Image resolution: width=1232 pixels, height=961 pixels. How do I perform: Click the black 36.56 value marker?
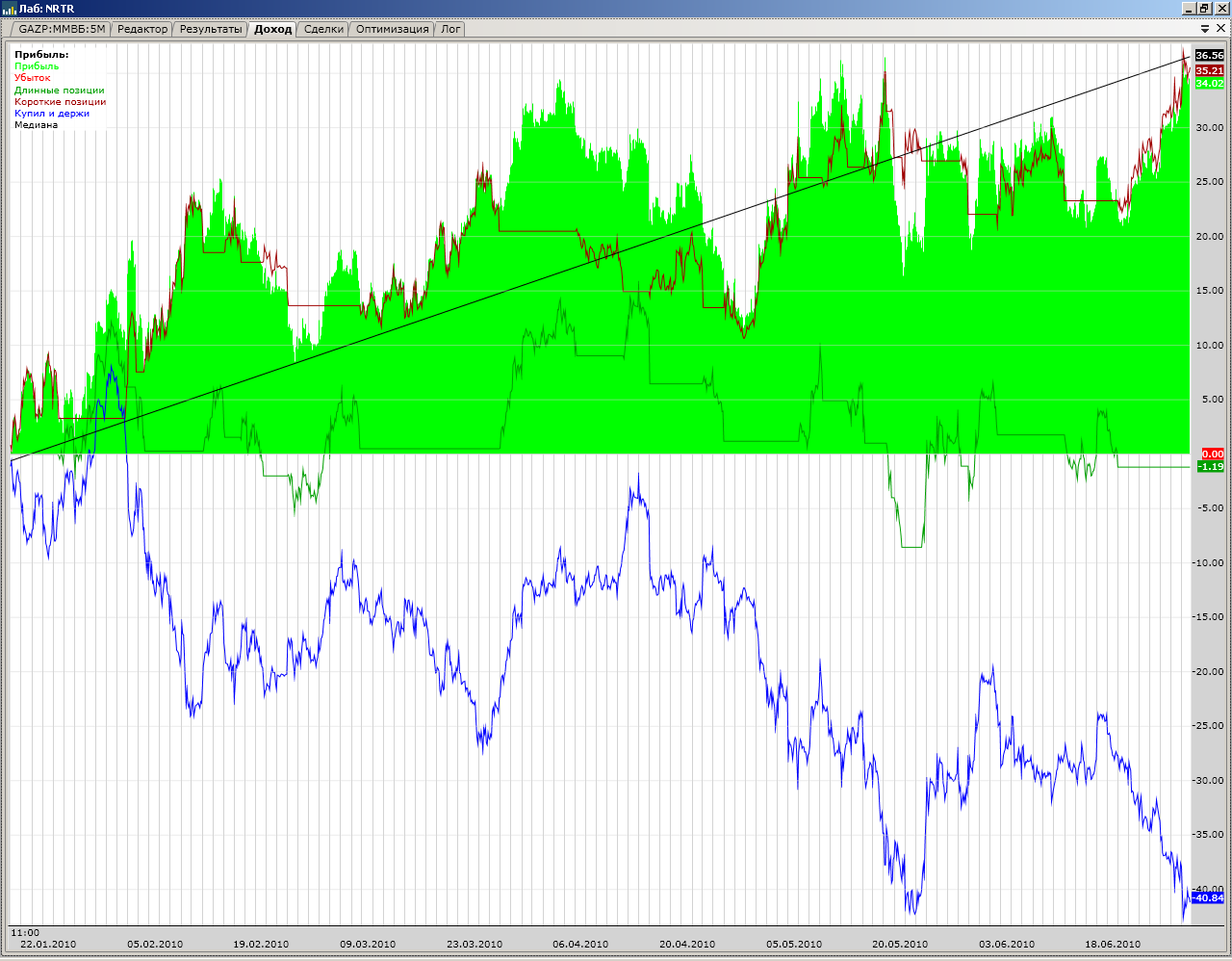(1210, 56)
